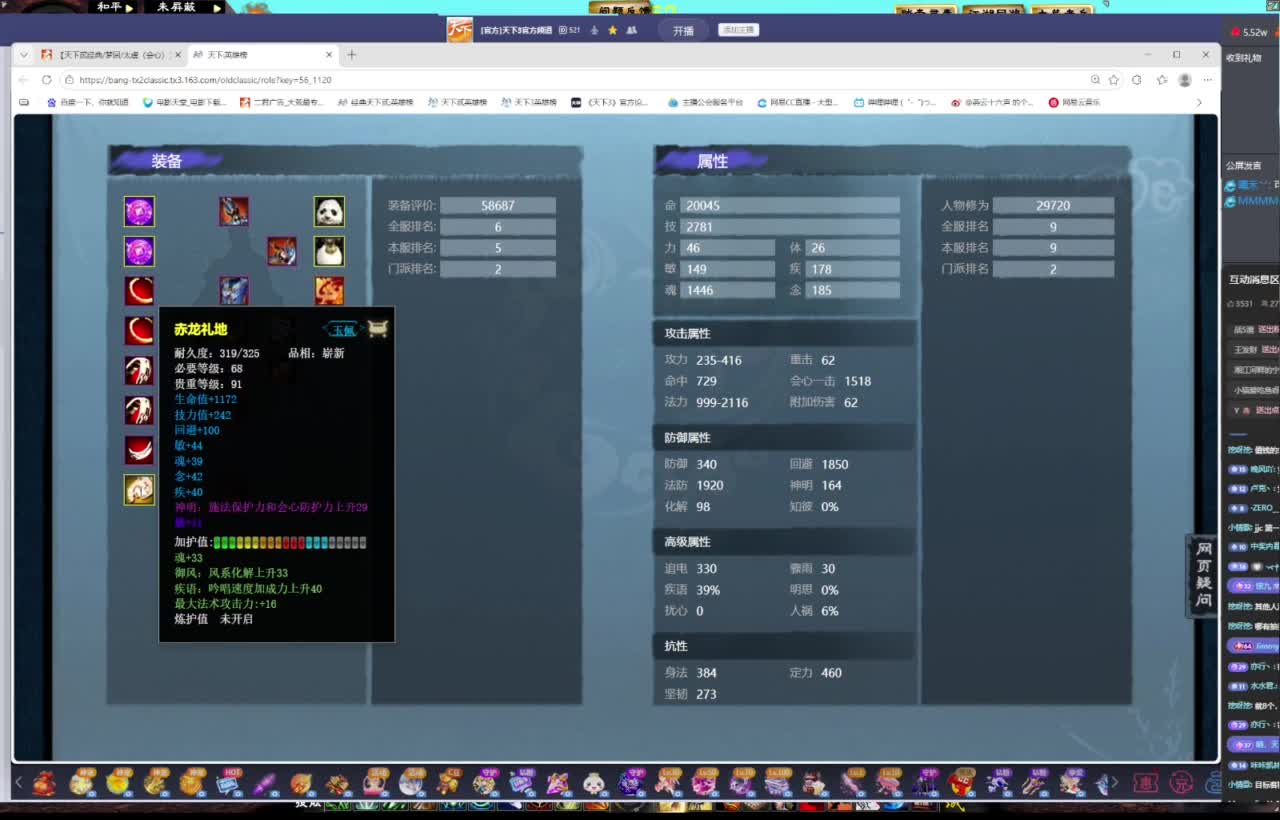Viewport: 1280px width, 820px height.
Task: Select the flame emblem equipment icon
Action: click(329, 291)
